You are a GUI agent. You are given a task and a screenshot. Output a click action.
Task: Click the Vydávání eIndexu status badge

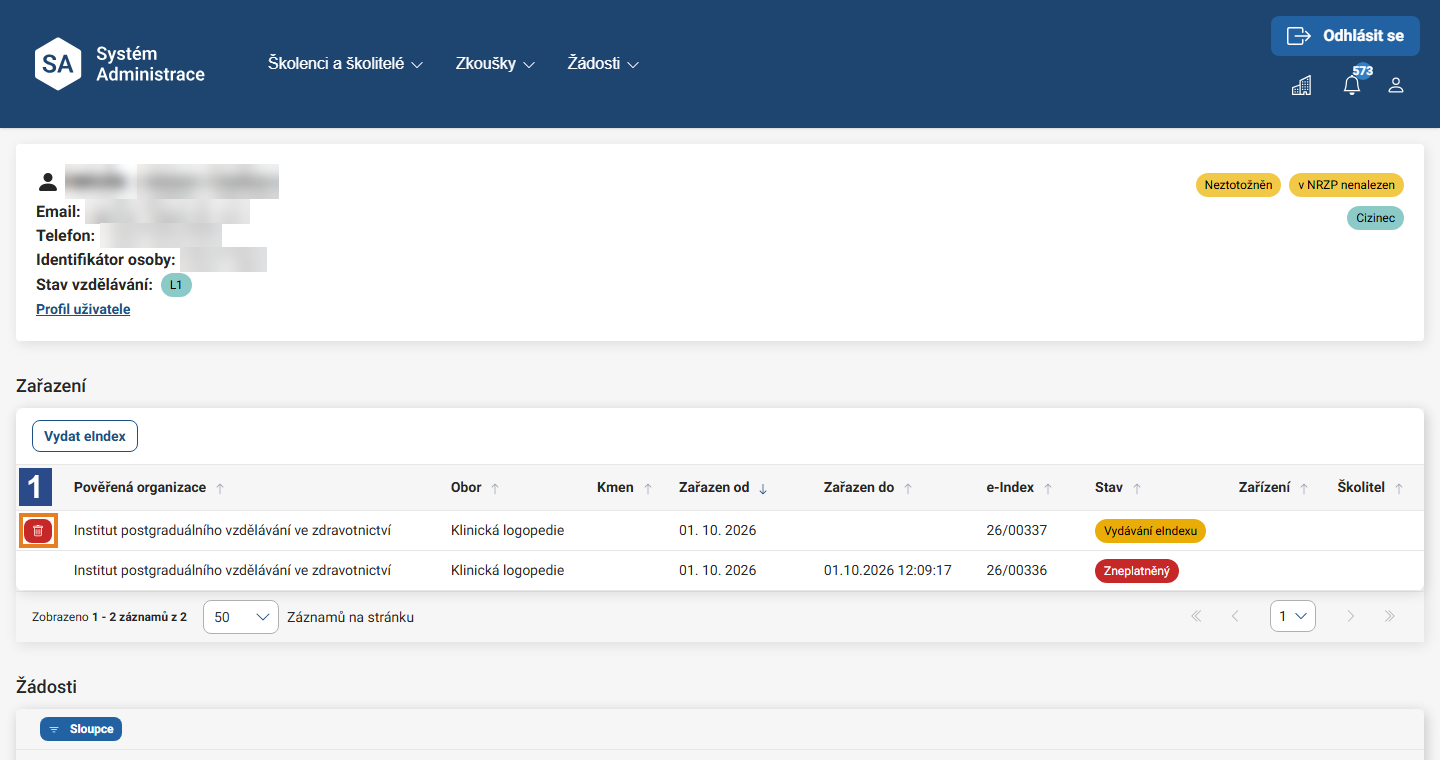pos(1150,531)
